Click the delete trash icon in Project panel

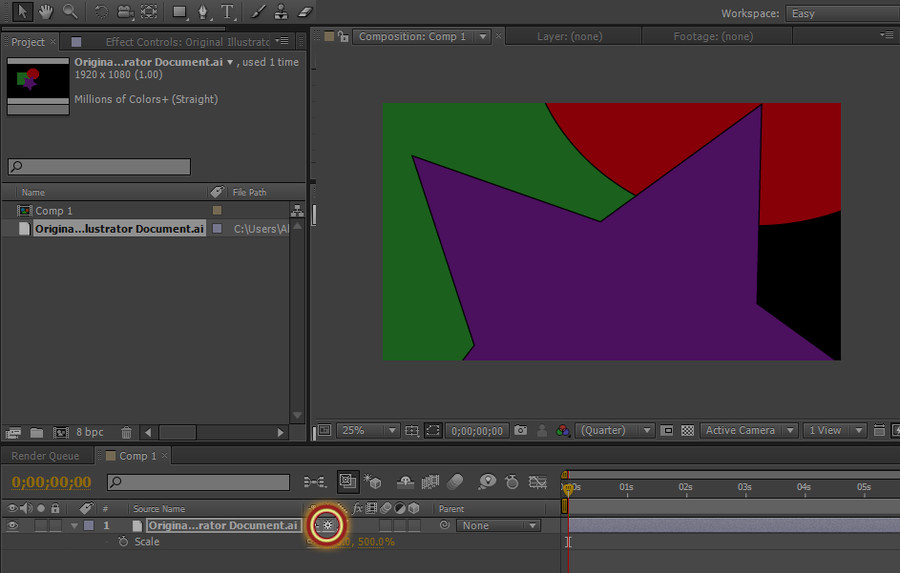click(x=126, y=432)
